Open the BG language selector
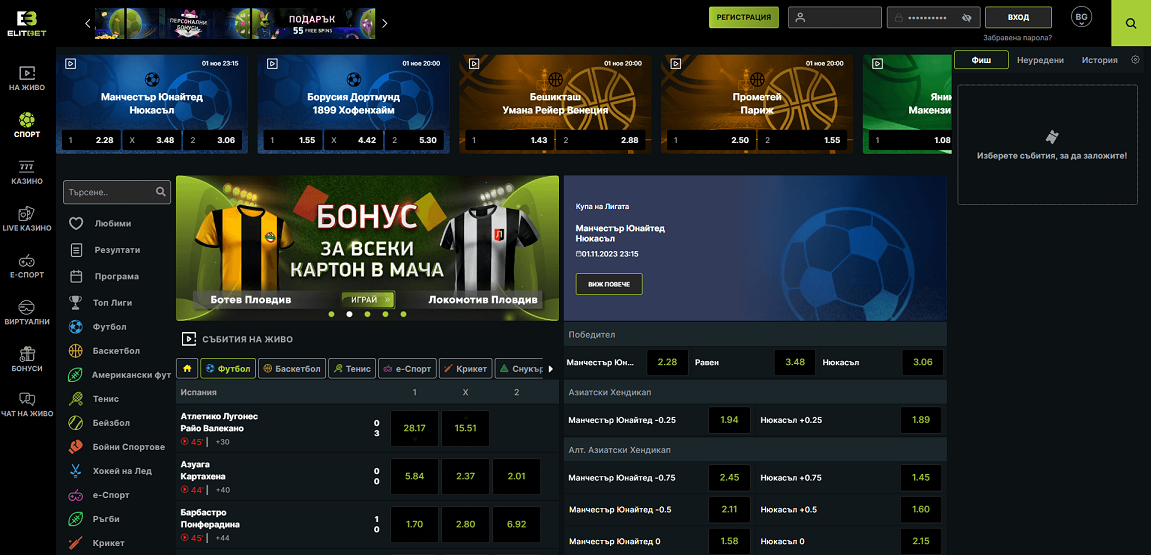This screenshot has height=555, width=1151. pos(1081,17)
